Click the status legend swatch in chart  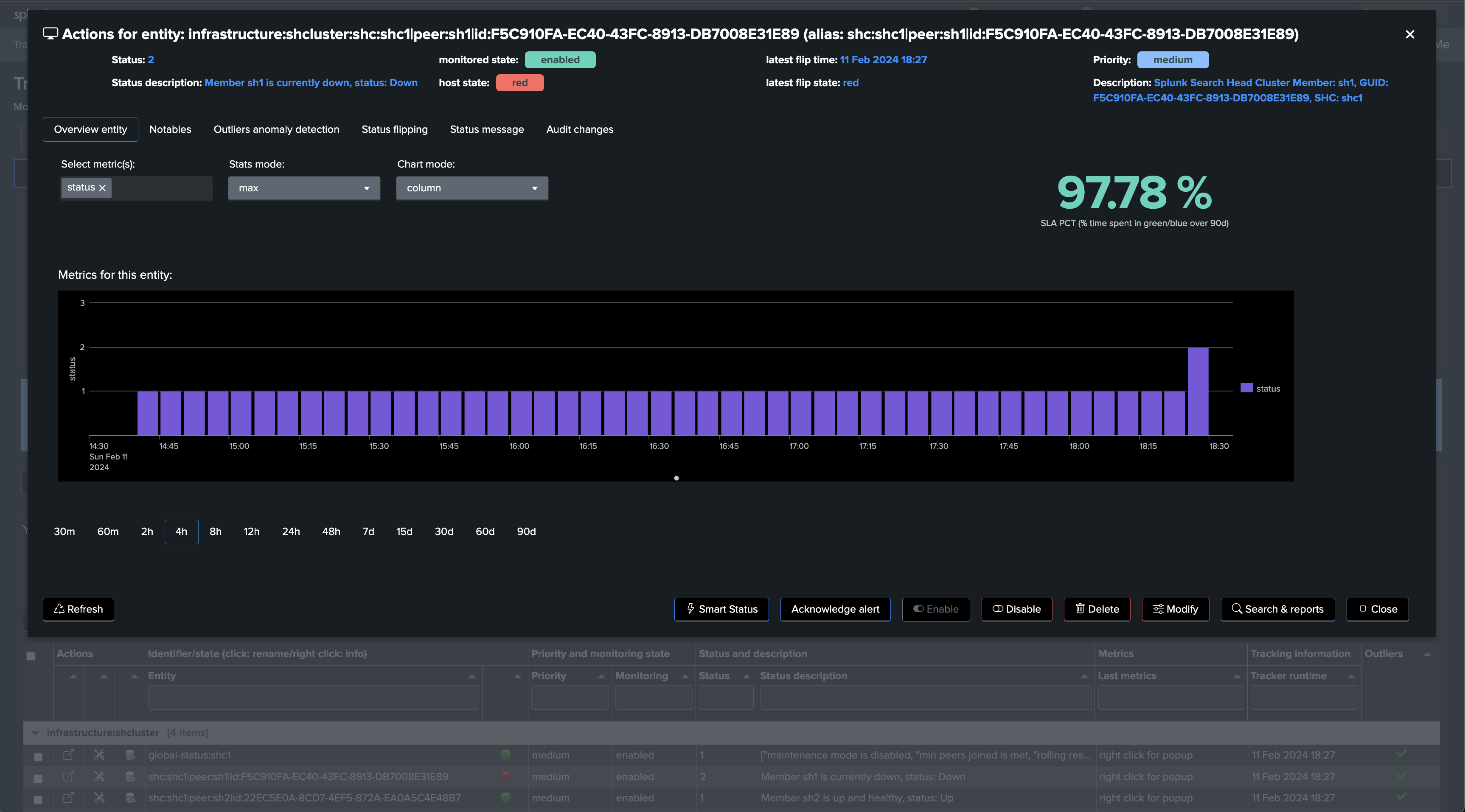tap(1246, 388)
